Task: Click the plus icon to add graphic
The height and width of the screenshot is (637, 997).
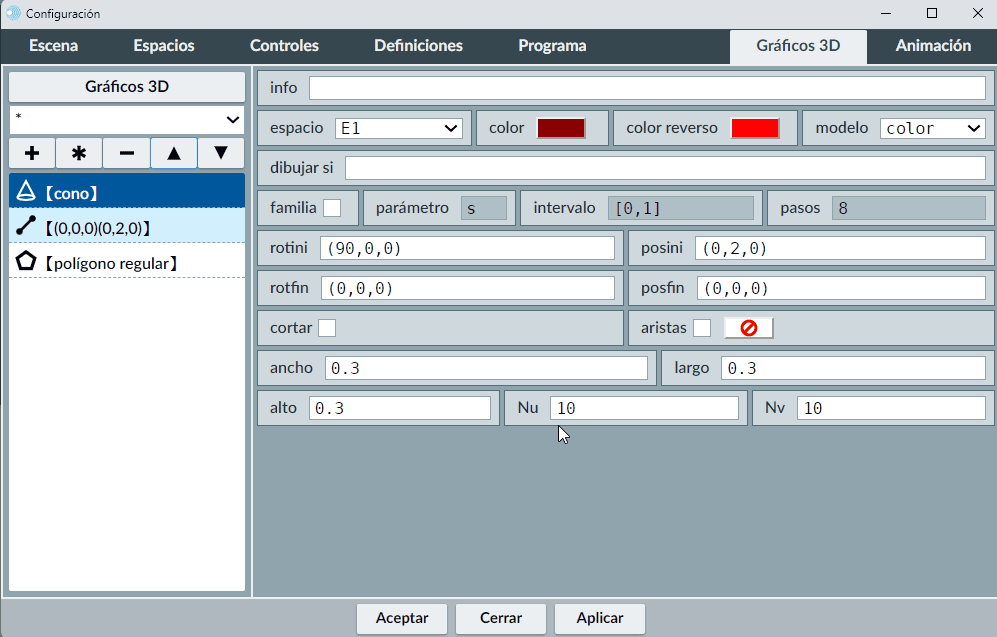Action: tap(32, 153)
